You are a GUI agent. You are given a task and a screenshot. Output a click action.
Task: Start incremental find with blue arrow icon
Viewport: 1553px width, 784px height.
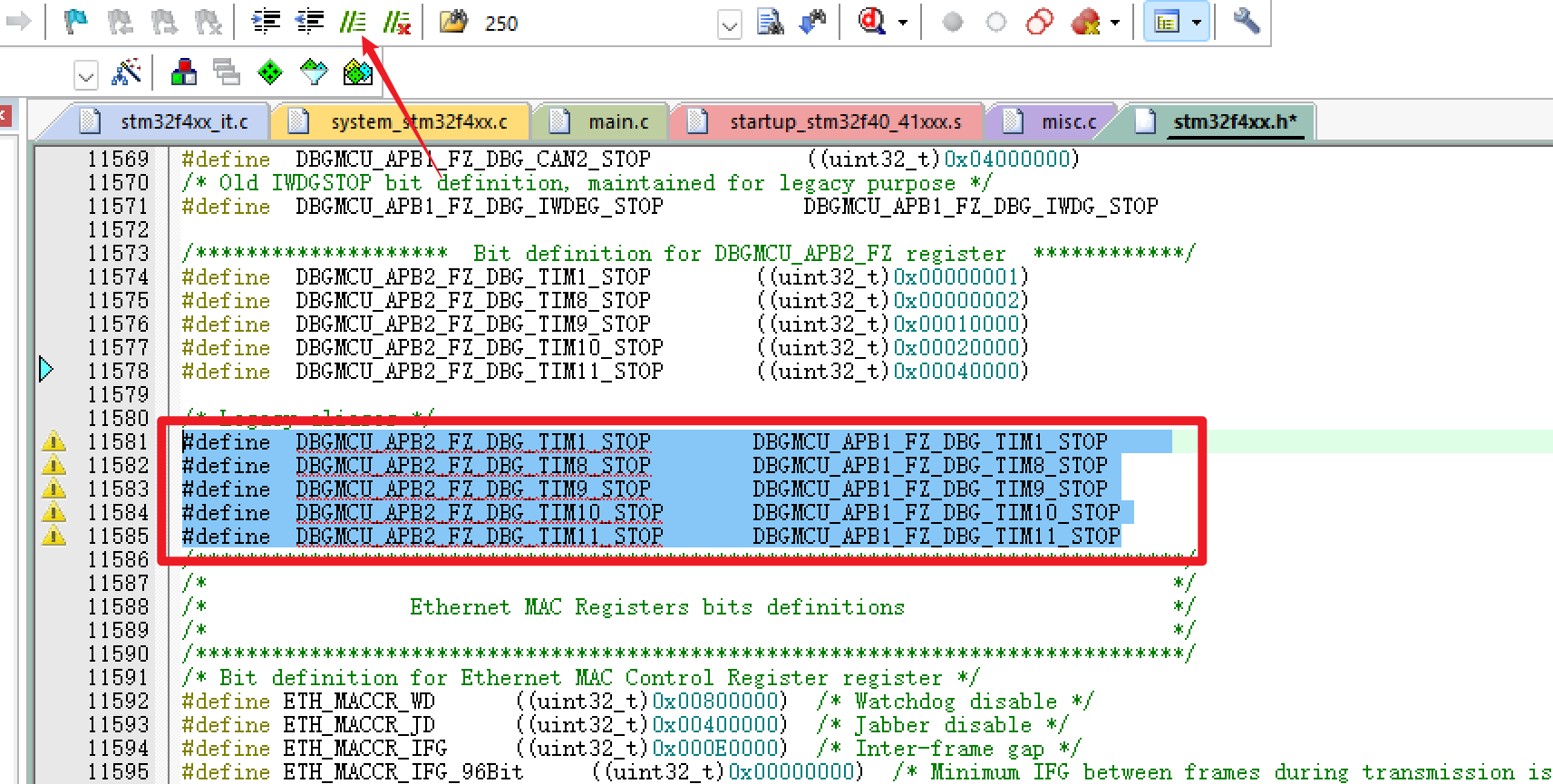[813, 21]
